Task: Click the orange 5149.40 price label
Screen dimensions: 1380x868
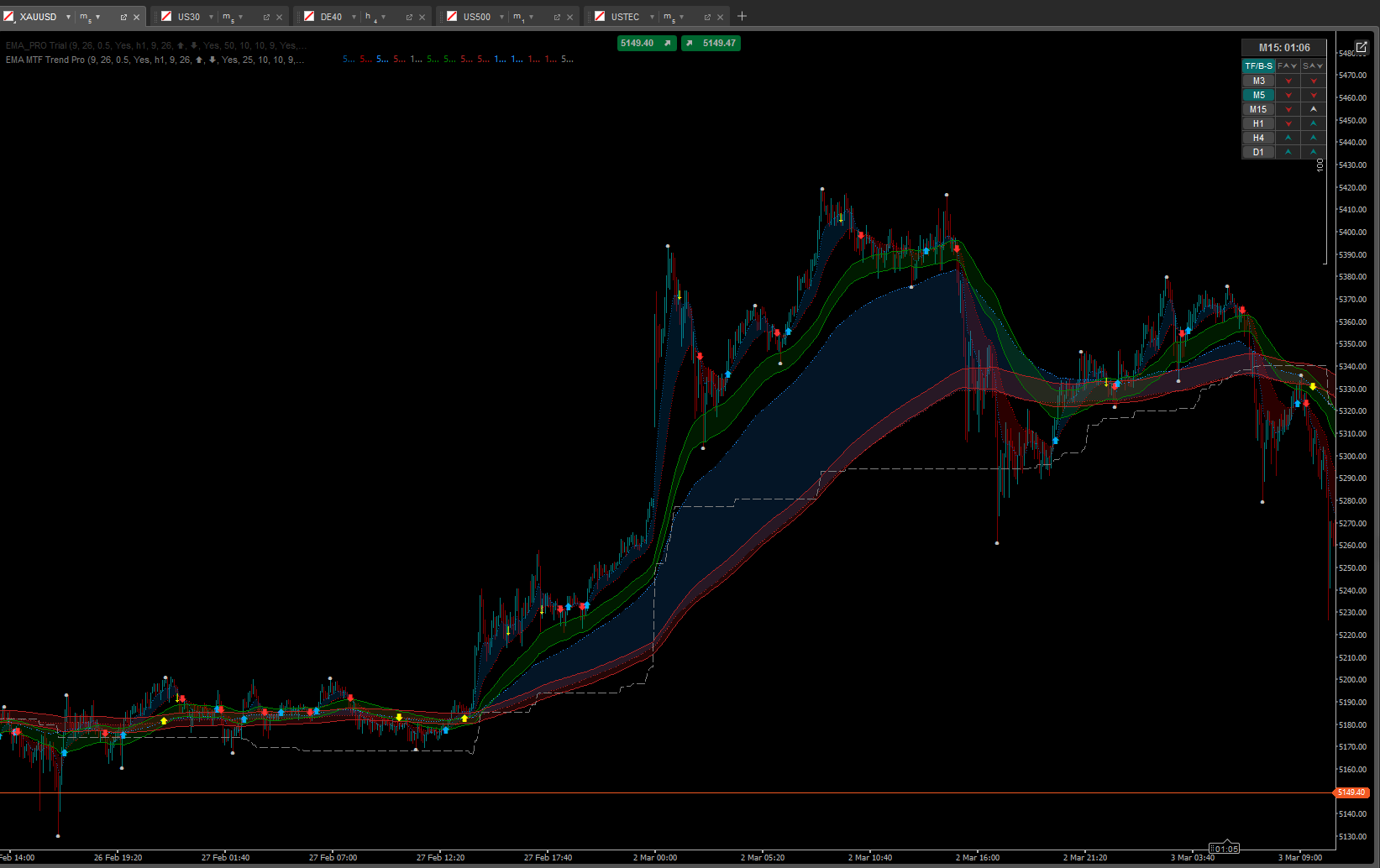Action: coord(1351,792)
